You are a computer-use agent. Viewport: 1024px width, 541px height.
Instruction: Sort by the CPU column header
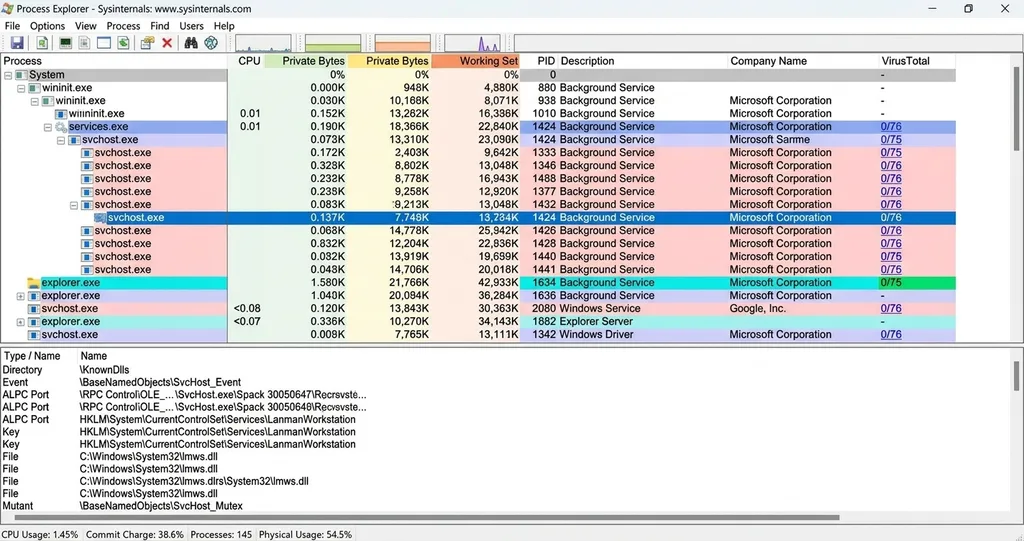click(246, 61)
